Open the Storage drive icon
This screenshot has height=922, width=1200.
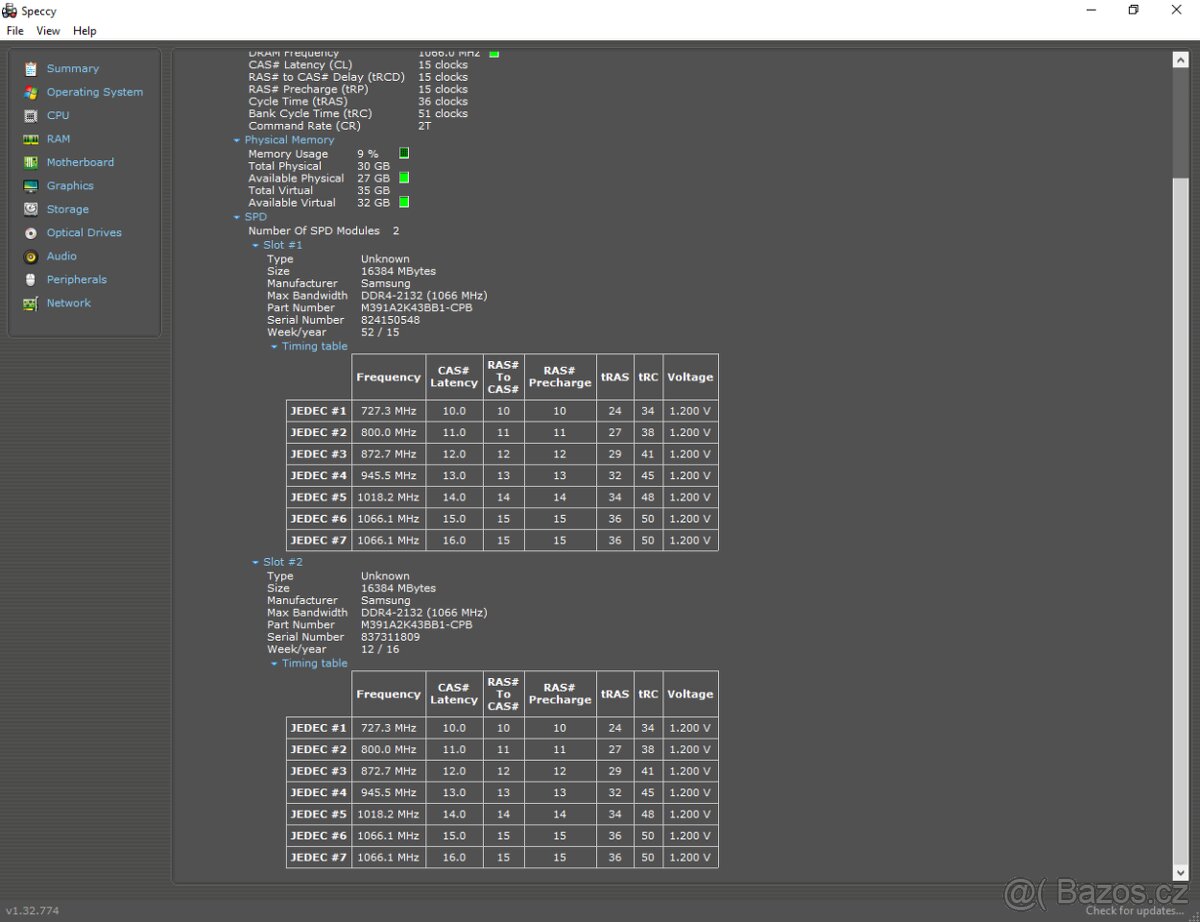click(30, 209)
